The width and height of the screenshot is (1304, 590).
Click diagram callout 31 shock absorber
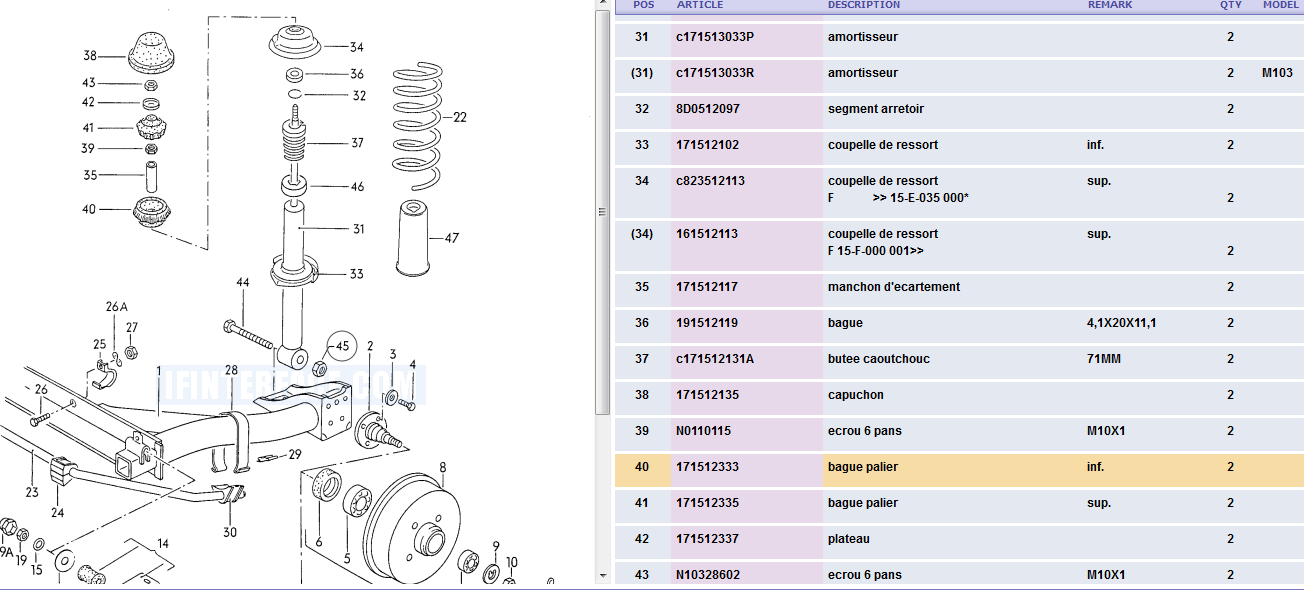(358, 229)
